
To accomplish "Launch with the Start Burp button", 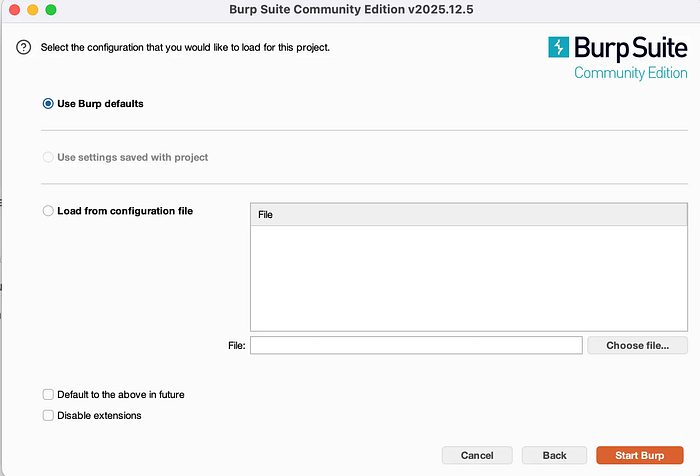I will [640, 455].
